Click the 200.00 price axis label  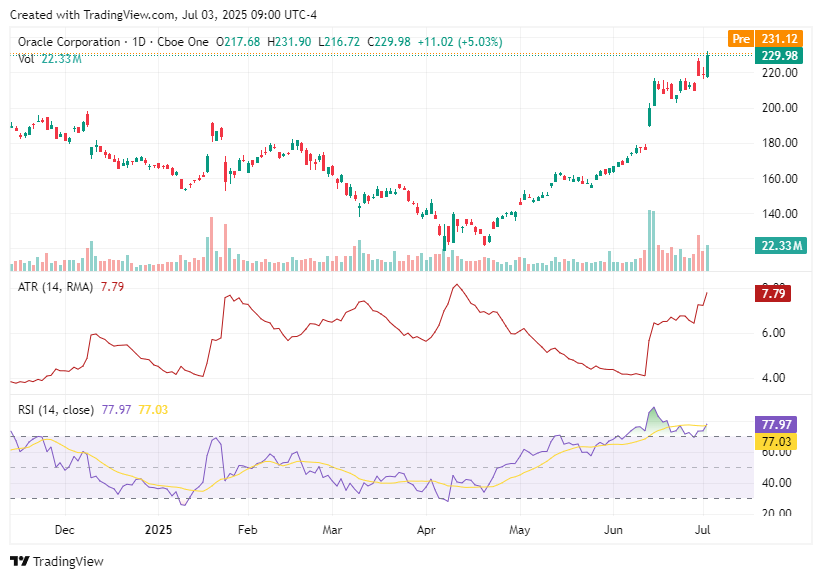(x=780, y=108)
